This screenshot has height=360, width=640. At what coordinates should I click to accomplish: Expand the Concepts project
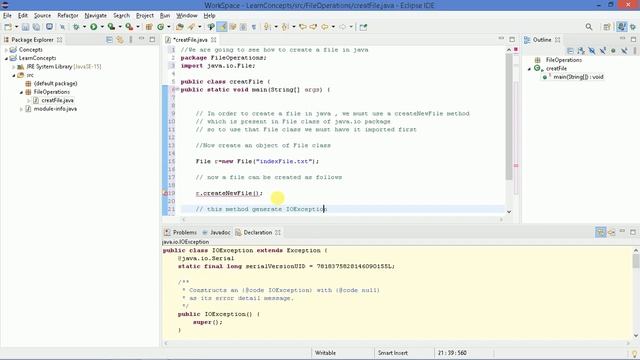pyautogui.click(x=6, y=50)
